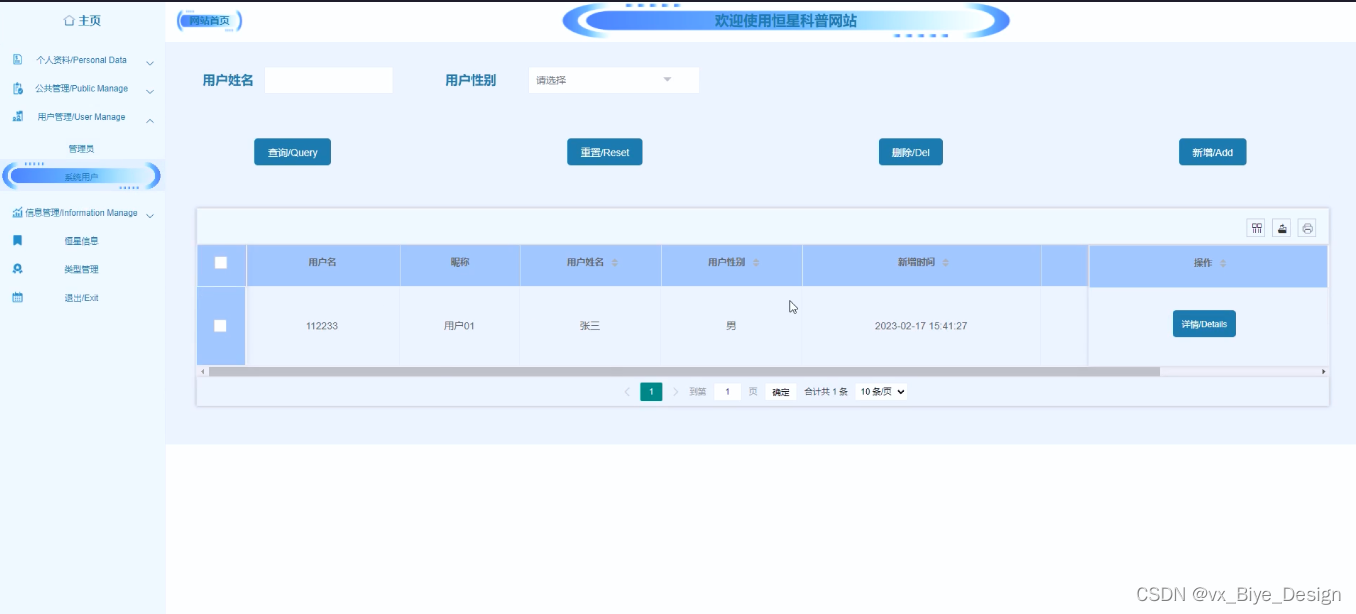Check the row checkbox for user 112233
Screen dimensions: 1356x614
click(221, 326)
